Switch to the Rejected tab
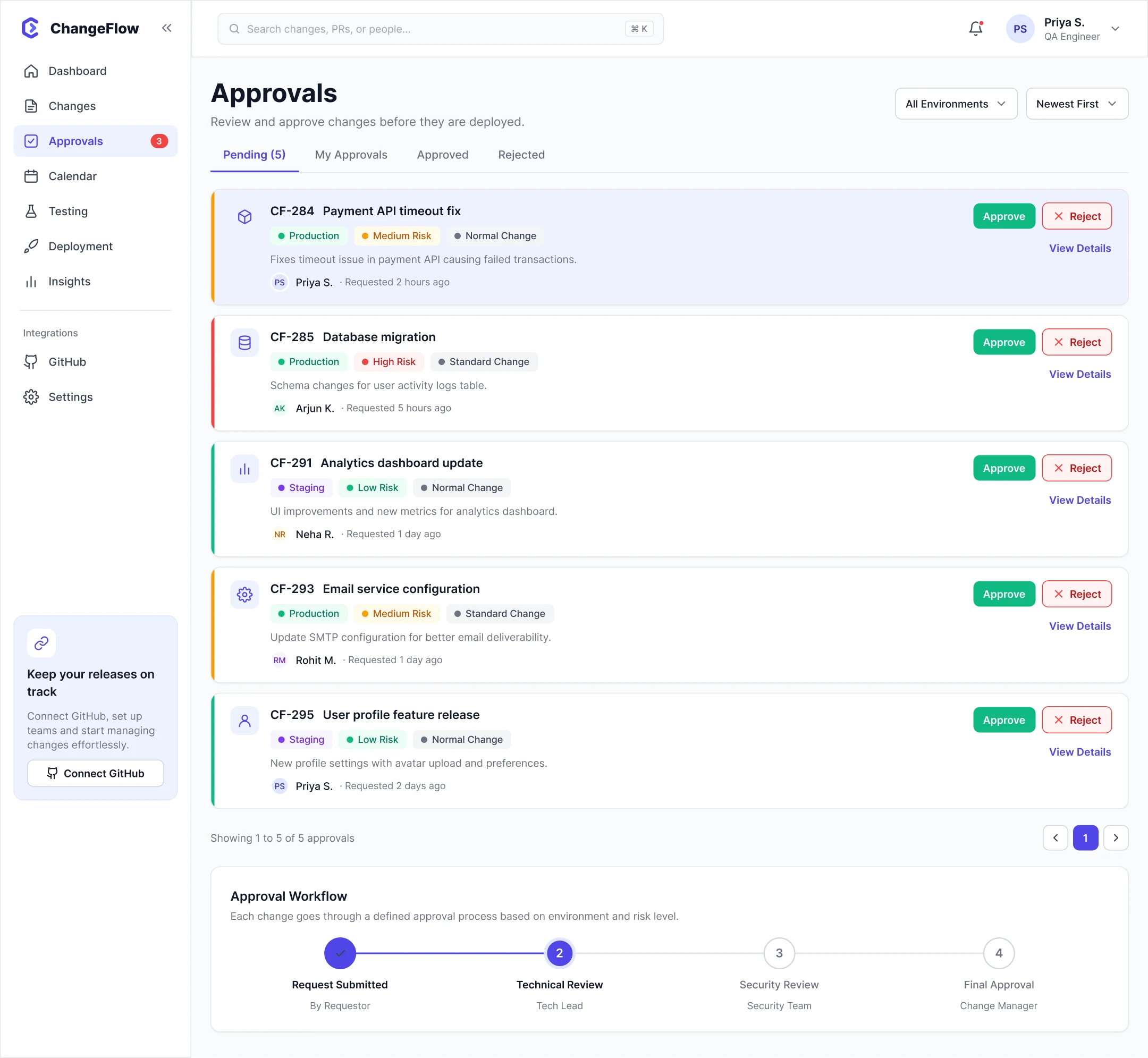The height and width of the screenshot is (1058, 1148). click(521, 155)
